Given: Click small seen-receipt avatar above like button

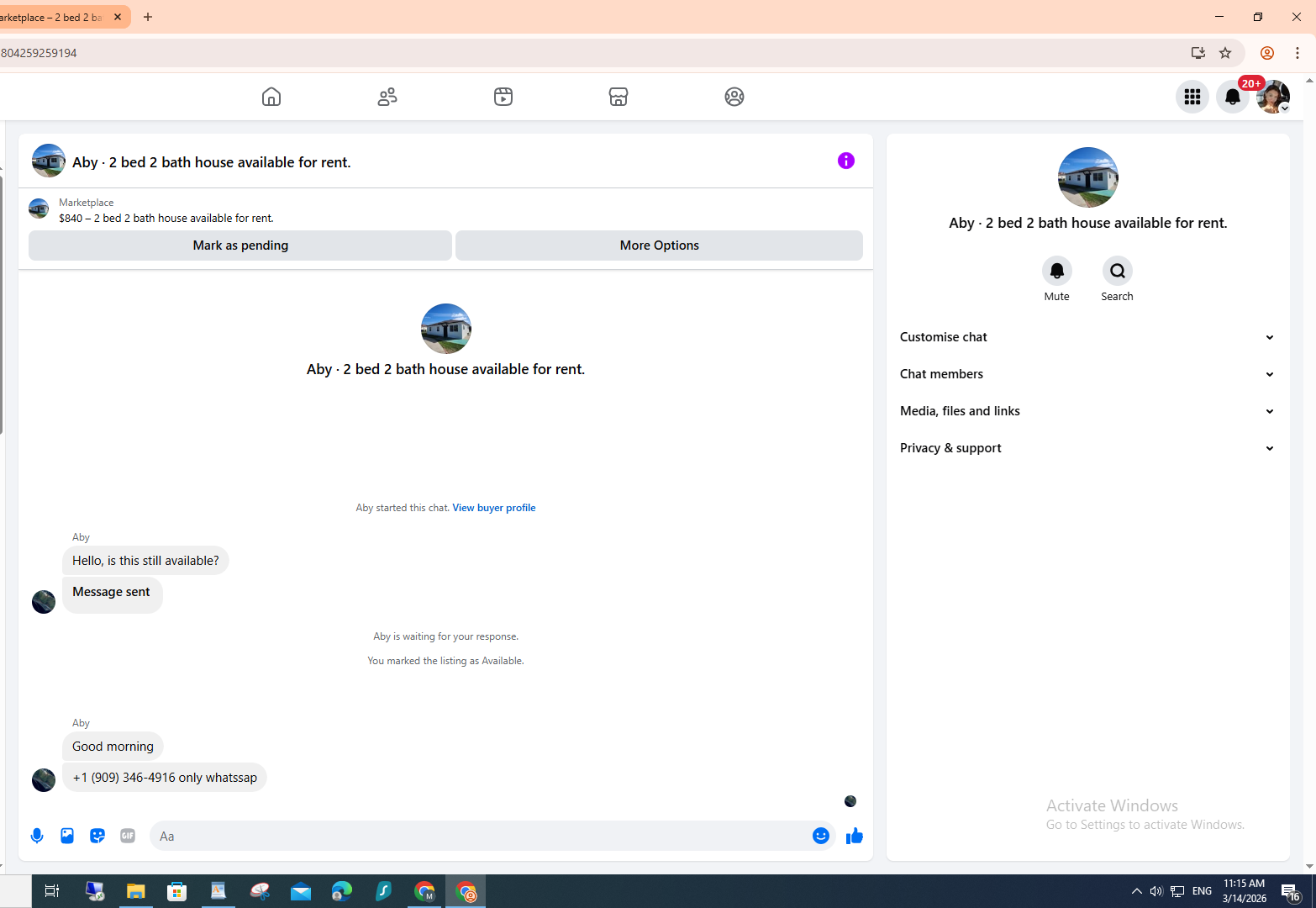Looking at the screenshot, I should (850, 801).
